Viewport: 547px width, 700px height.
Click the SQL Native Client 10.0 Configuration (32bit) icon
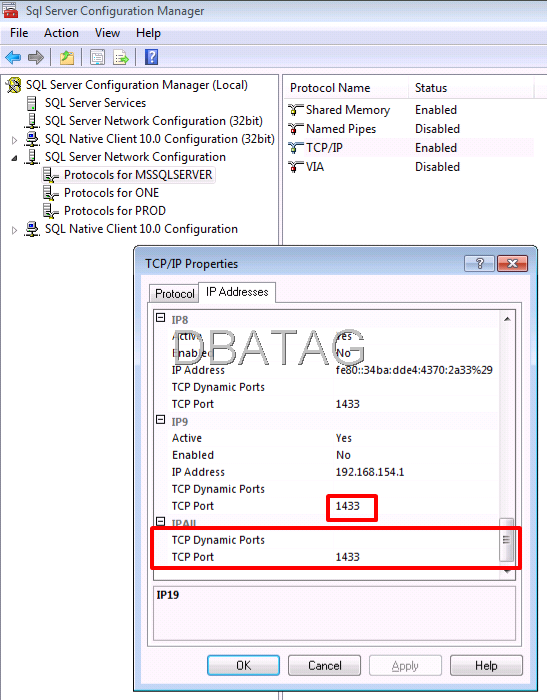point(32,139)
